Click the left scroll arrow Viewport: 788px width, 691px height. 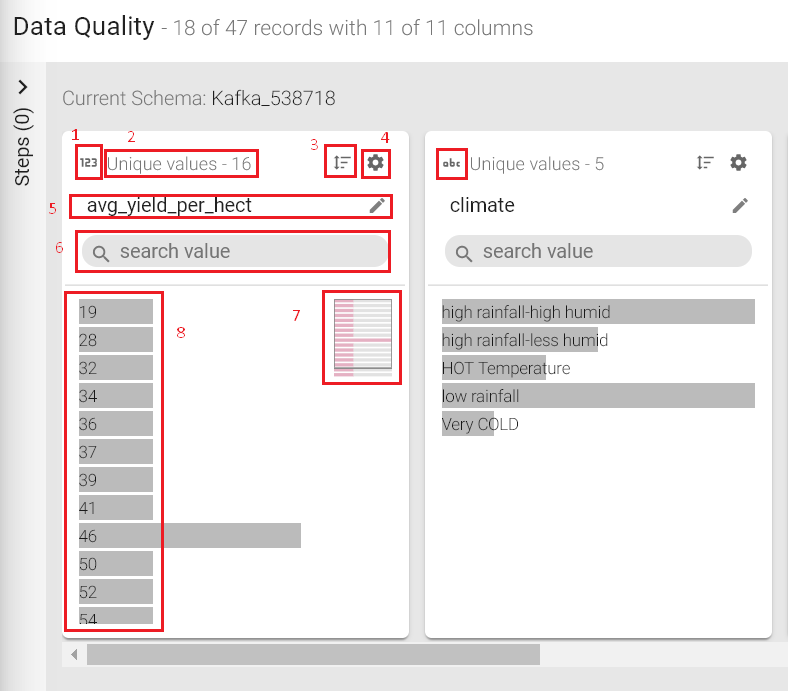pyautogui.click(x=73, y=655)
